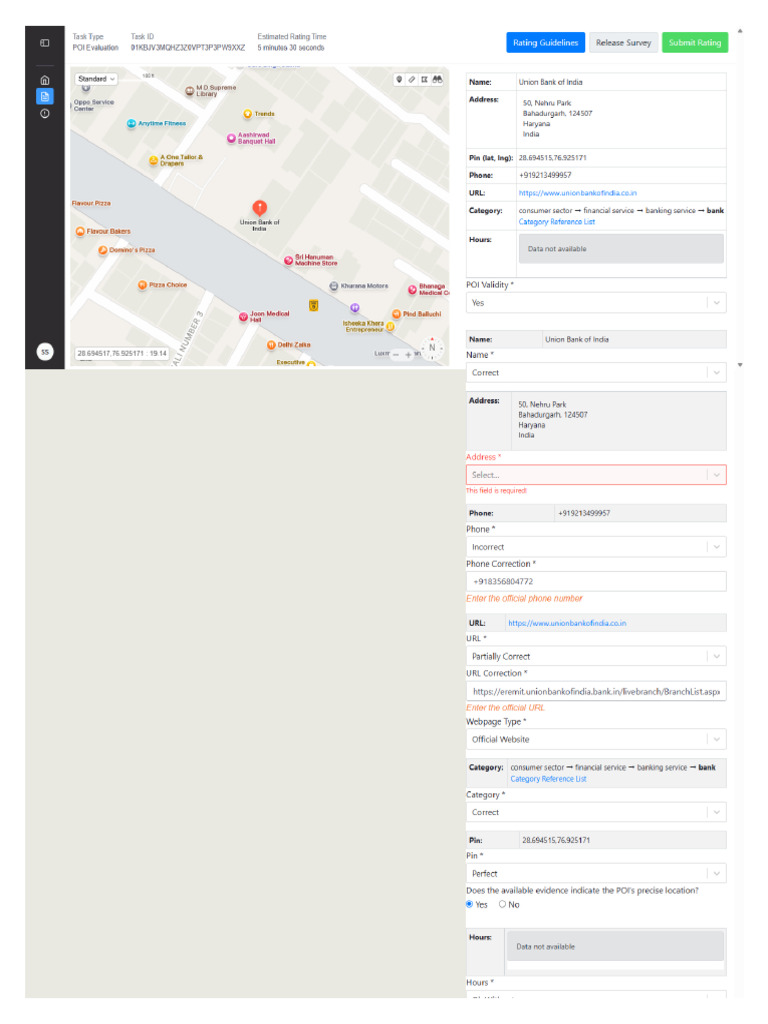768x1024 pixels.
Task: Click the Trends store map marker
Action: [x=248, y=114]
